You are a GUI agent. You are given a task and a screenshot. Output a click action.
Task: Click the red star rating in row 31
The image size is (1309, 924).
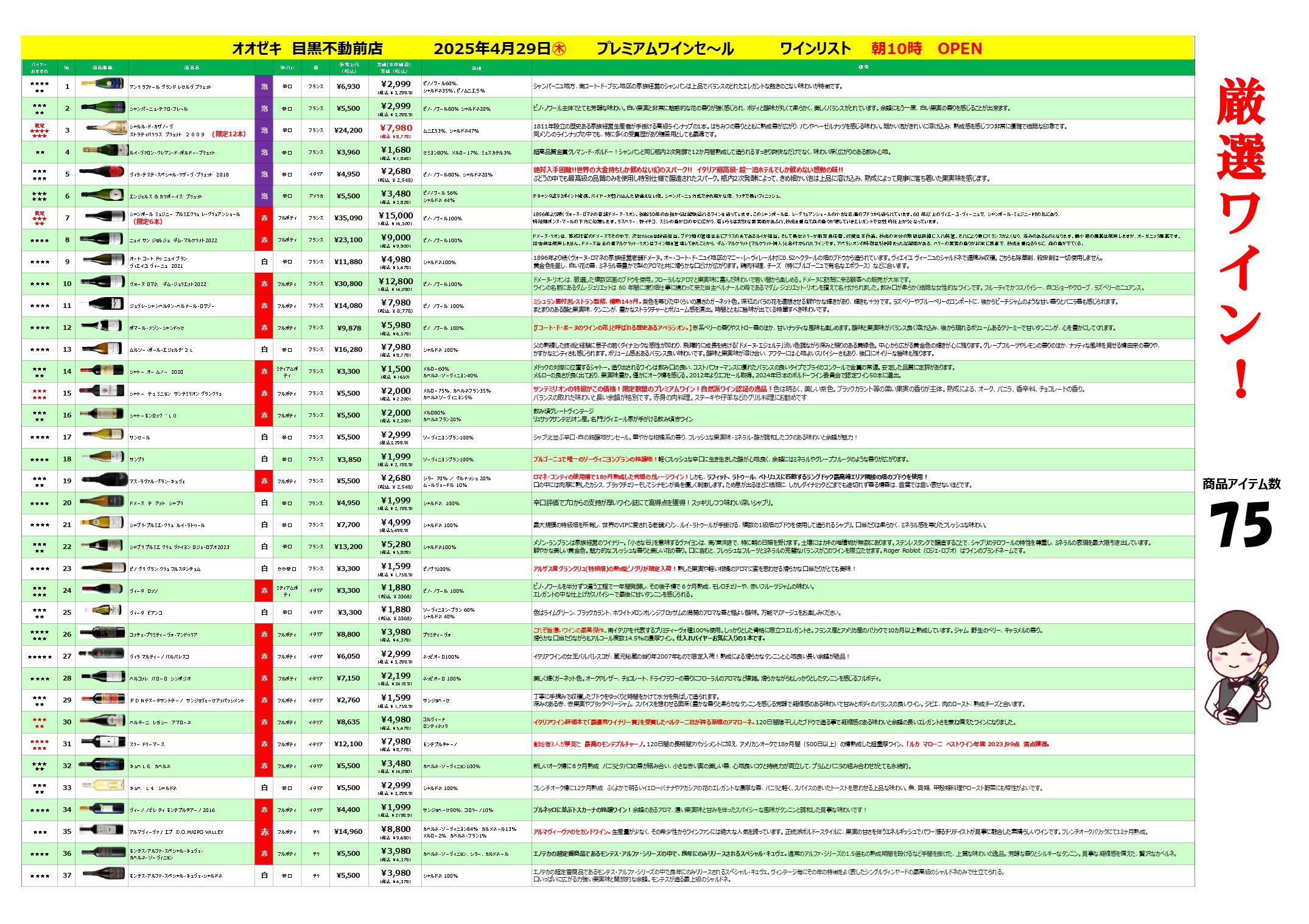[x=40, y=744]
